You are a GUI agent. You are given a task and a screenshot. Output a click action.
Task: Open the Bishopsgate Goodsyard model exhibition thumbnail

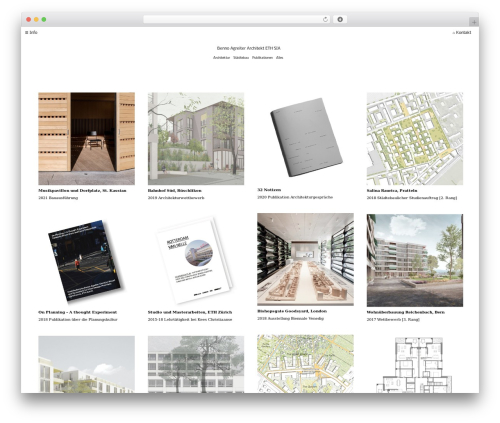(305, 259)
